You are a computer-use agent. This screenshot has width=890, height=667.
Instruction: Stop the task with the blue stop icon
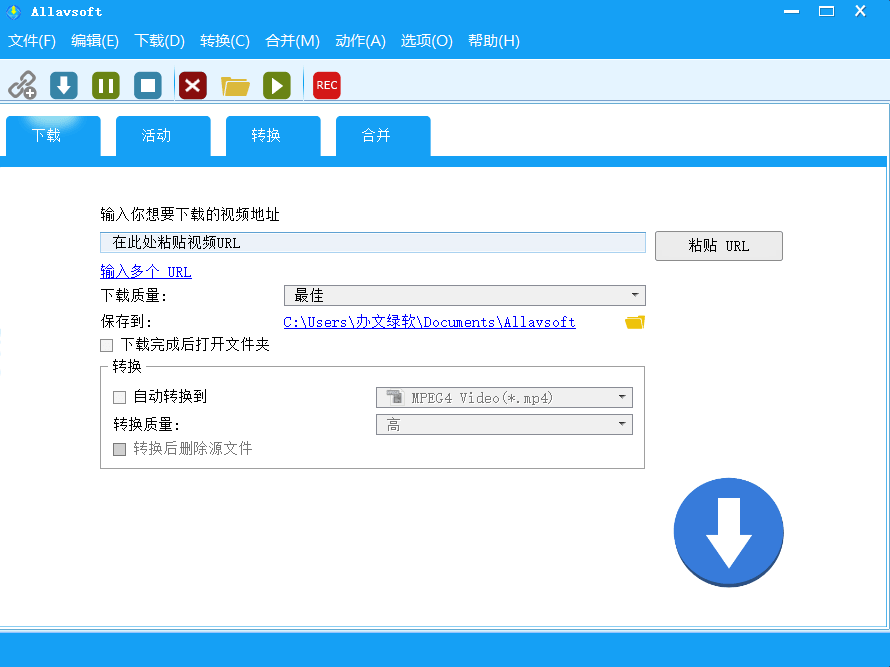(x=148, y=85)
